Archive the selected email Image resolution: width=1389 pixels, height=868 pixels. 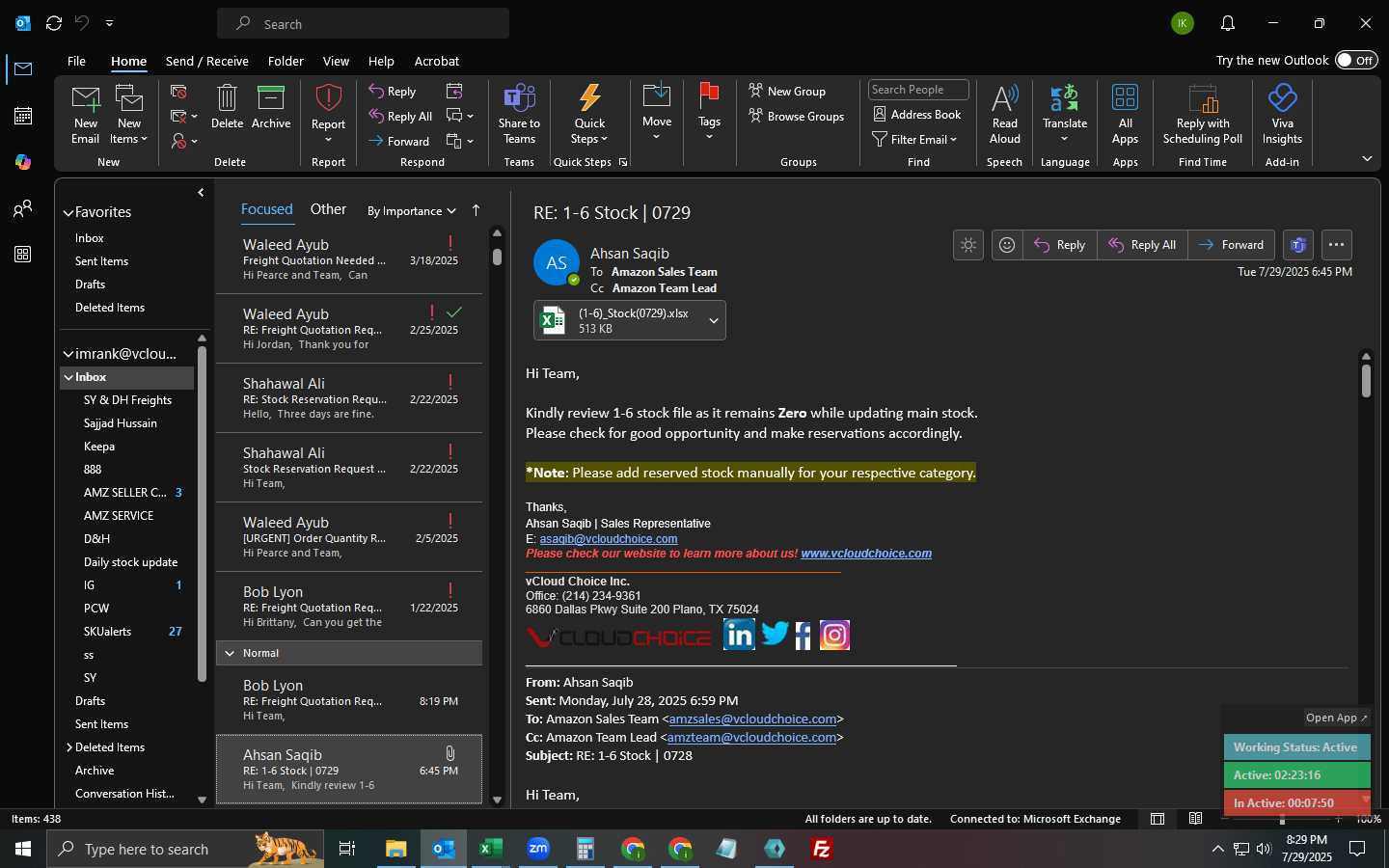[x=271, y=106]
